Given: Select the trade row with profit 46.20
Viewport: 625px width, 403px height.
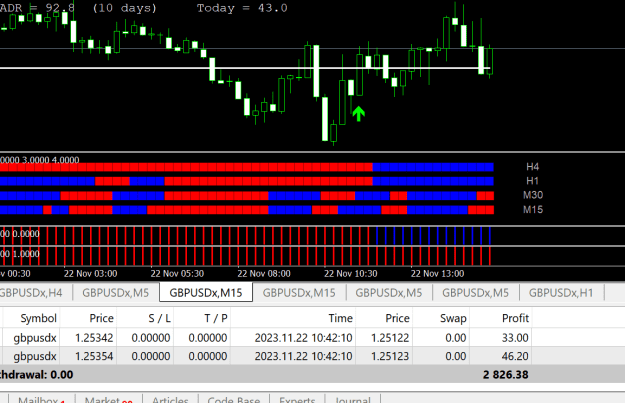Looking at the screenshot, I should click(x=266, y=356).
